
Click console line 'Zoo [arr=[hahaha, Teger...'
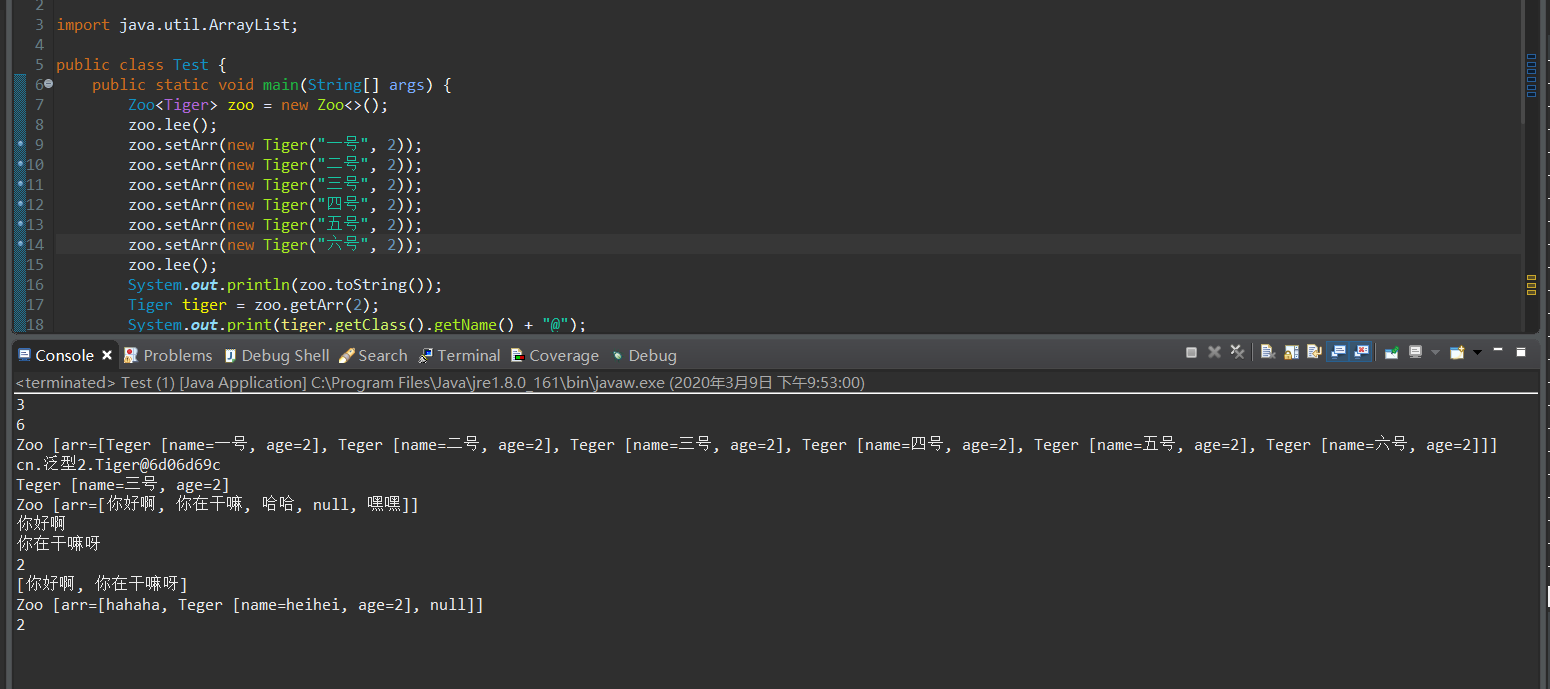point(250,605)
